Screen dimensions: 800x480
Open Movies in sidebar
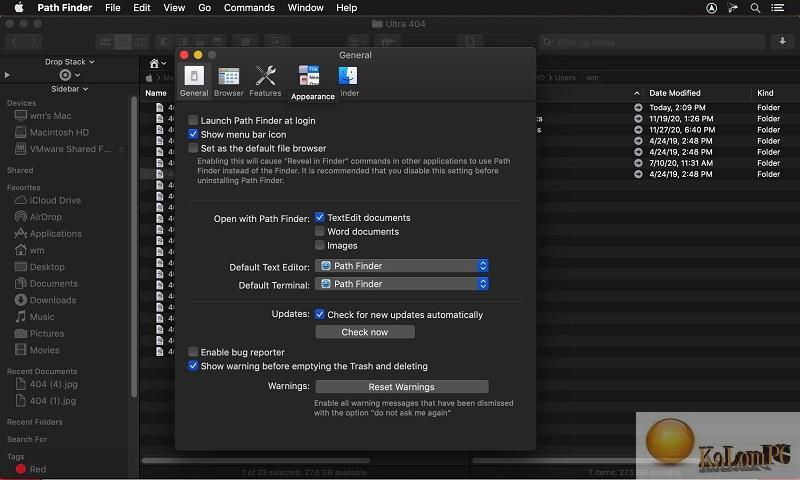(x=37, y=350)
